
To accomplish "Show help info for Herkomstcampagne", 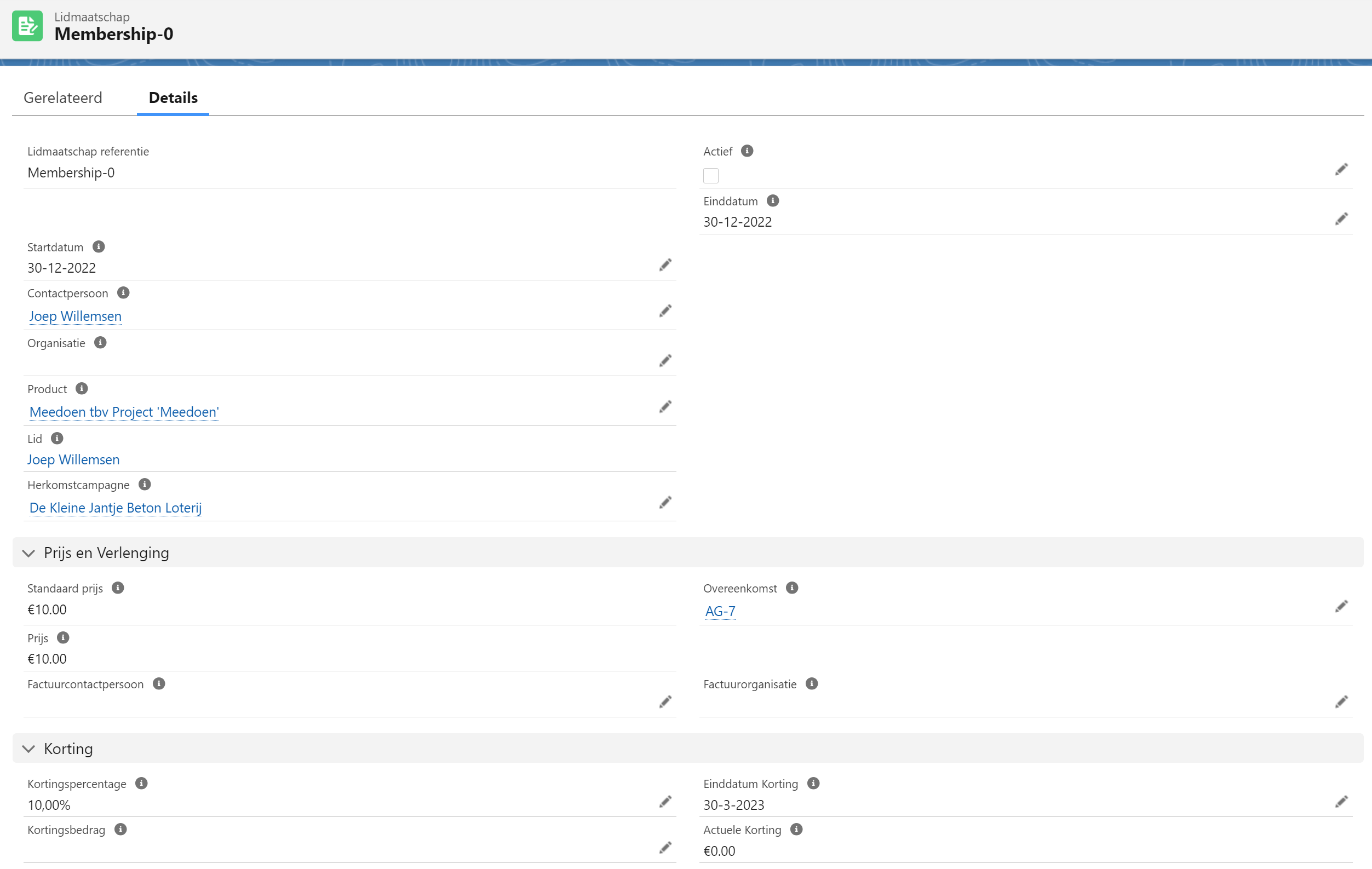I will [145, 485].
